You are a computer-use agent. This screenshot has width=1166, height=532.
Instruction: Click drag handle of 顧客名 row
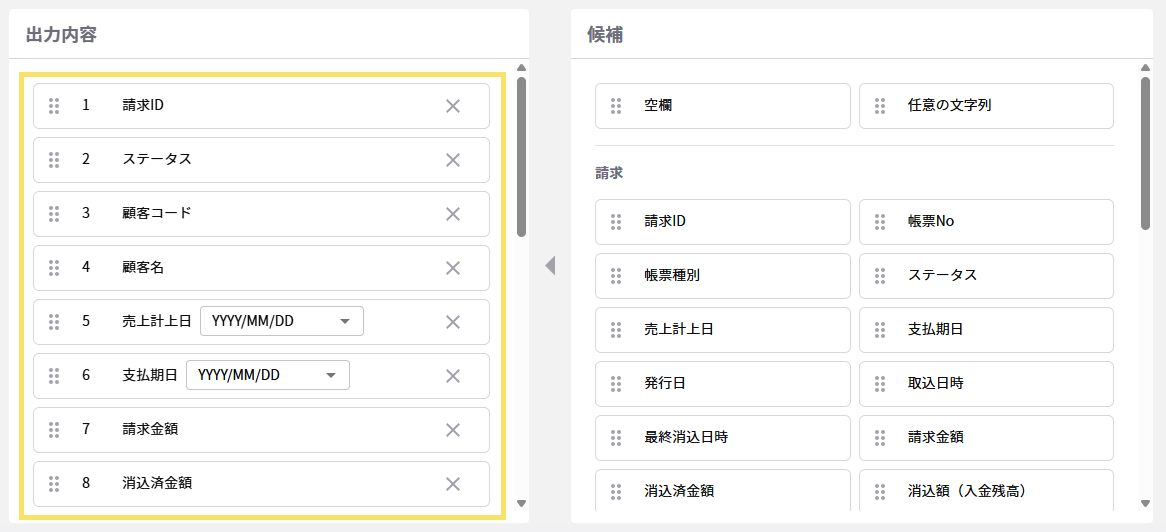click(54, 268)
